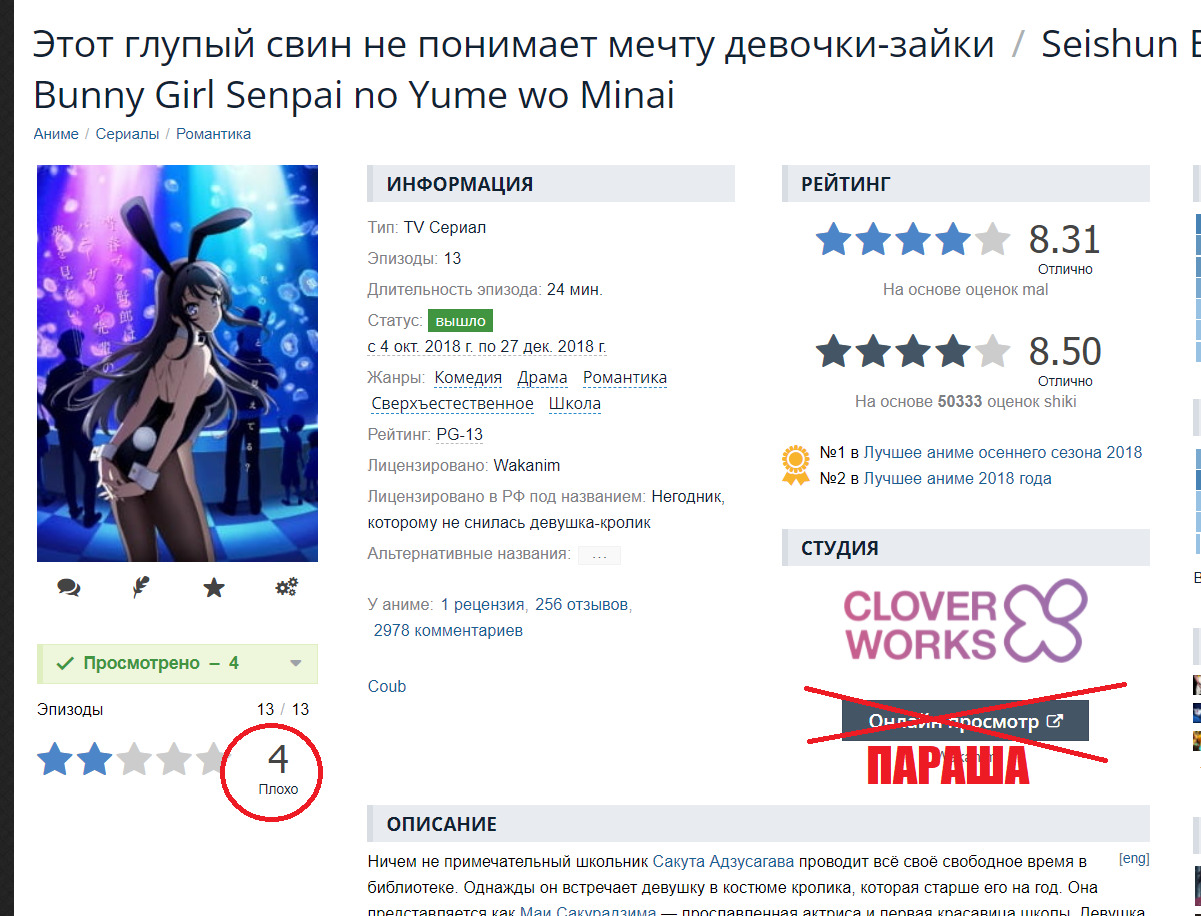The image size is (1201, 916).
Task: Click the award medal icon
Action: pyautogui.click(x=796, y=465)
